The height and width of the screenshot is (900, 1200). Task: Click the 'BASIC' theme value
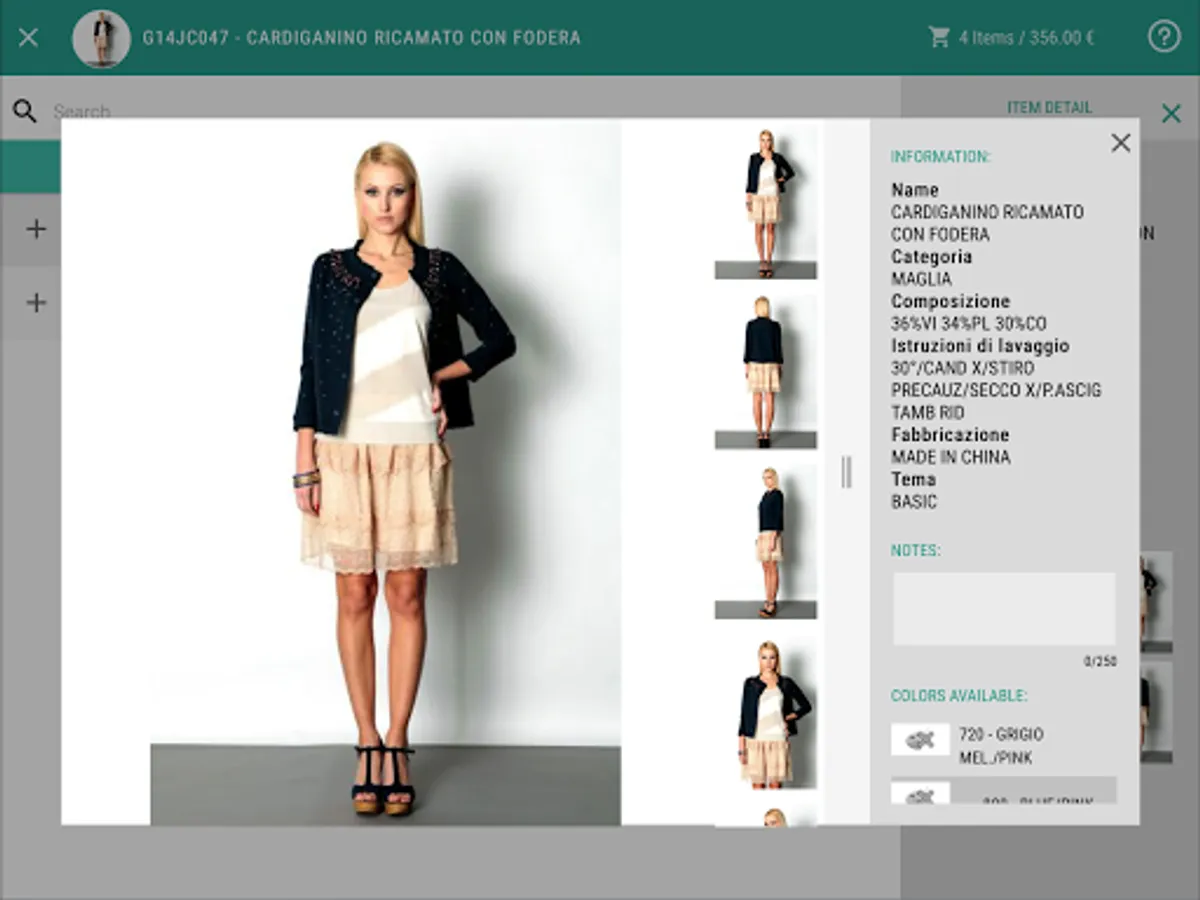click(914, 502)
